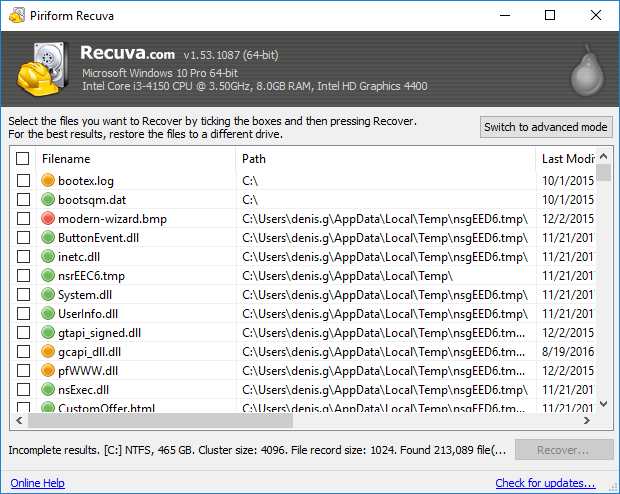The height and width of the screenshot is (494, 620).
Task: Click green status dot for ButtonEvent.dll
Action: [x=48, y=237]
